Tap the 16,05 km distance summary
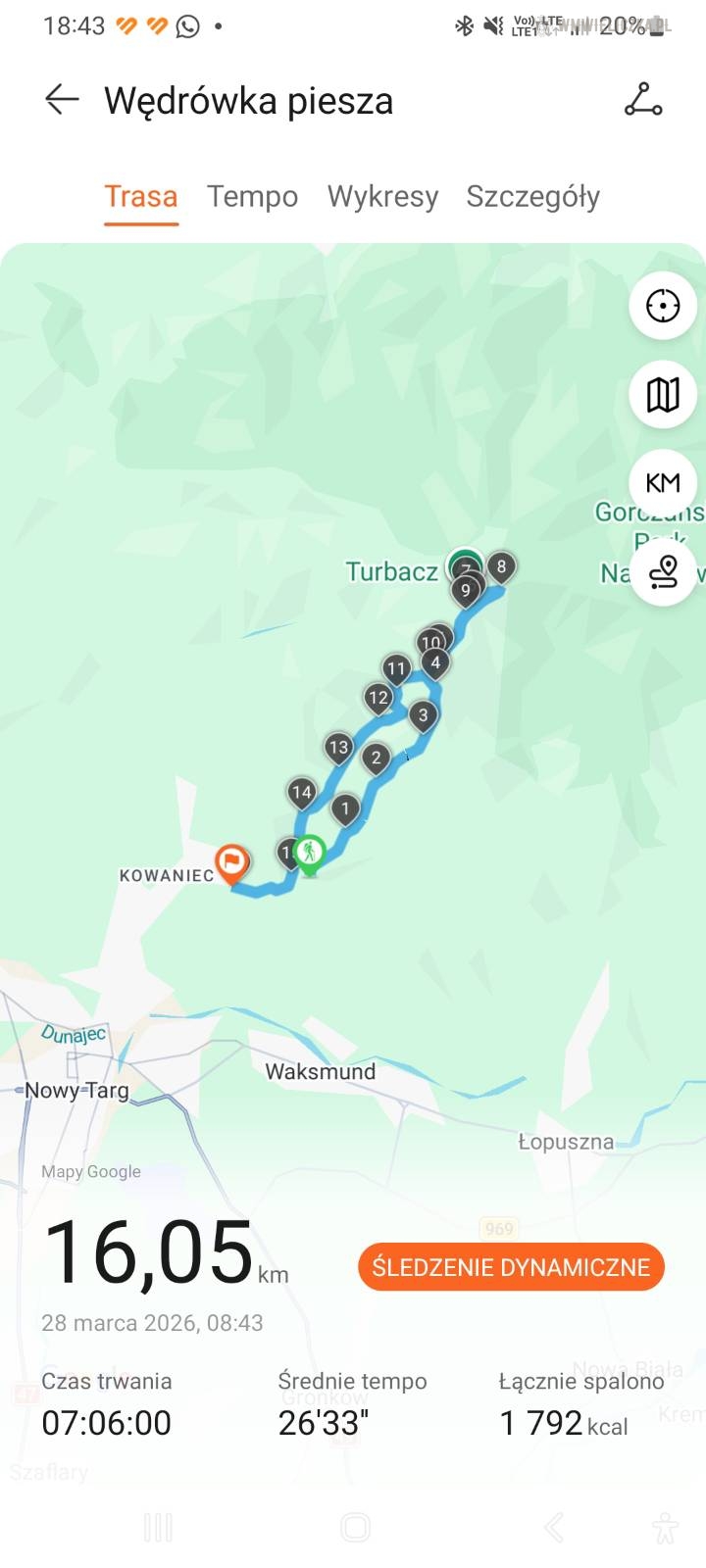The width and height of the screenshot is (706, 1568). tap(166, 1251)
